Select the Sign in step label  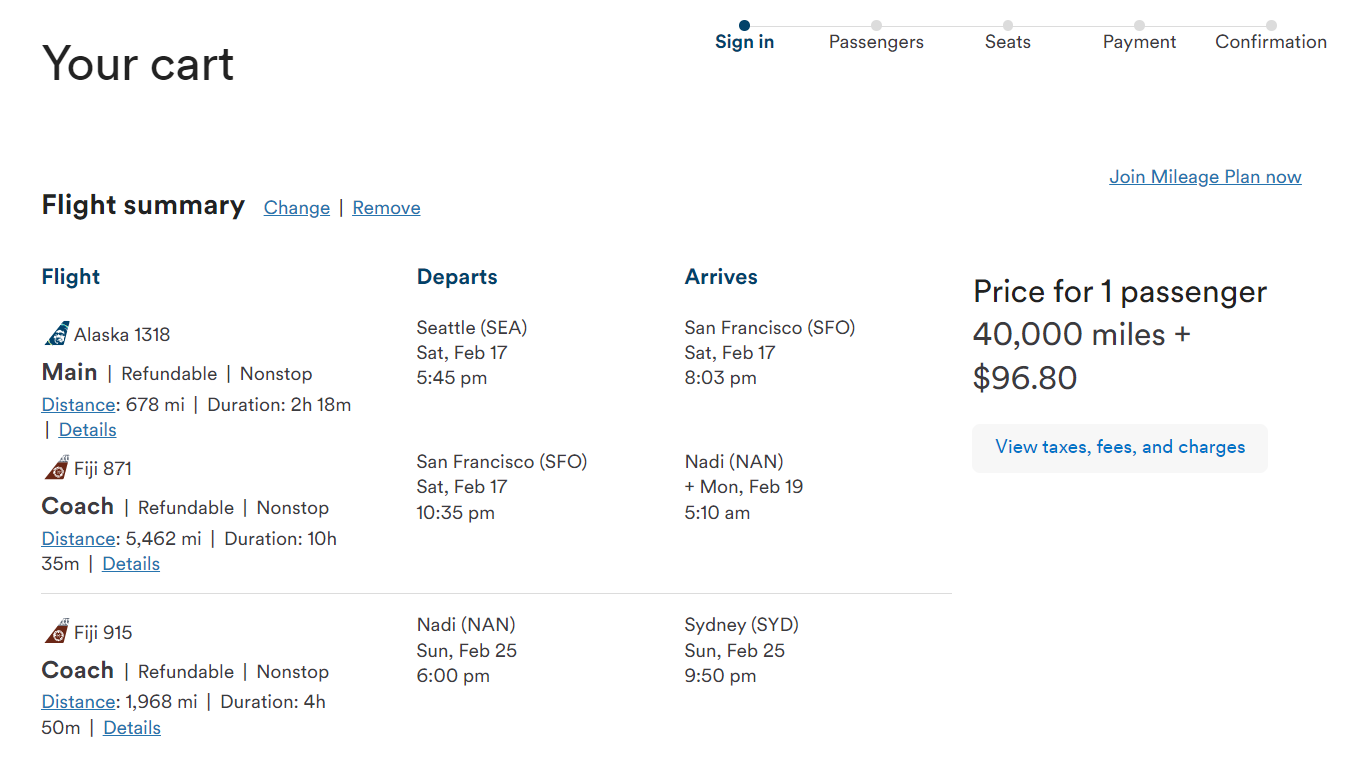click(743, 41)
